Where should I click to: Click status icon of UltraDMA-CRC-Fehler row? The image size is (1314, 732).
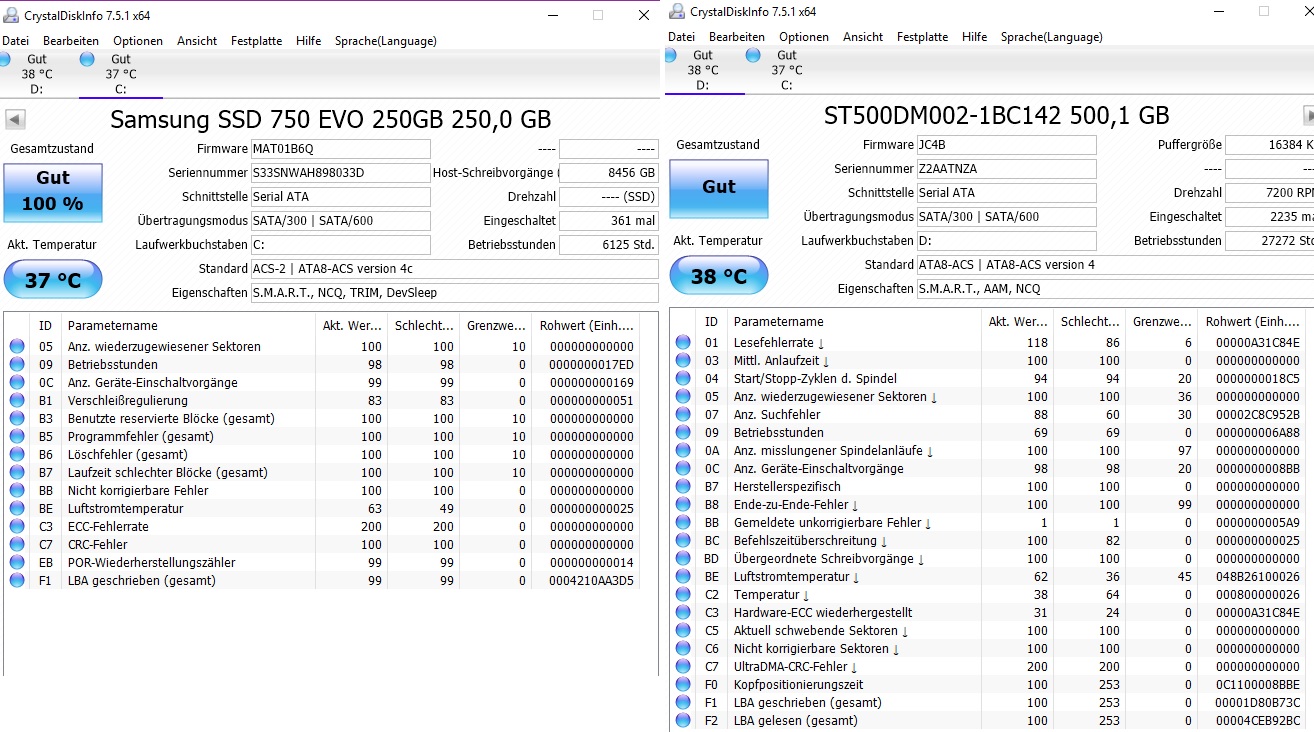click(683, 667)
